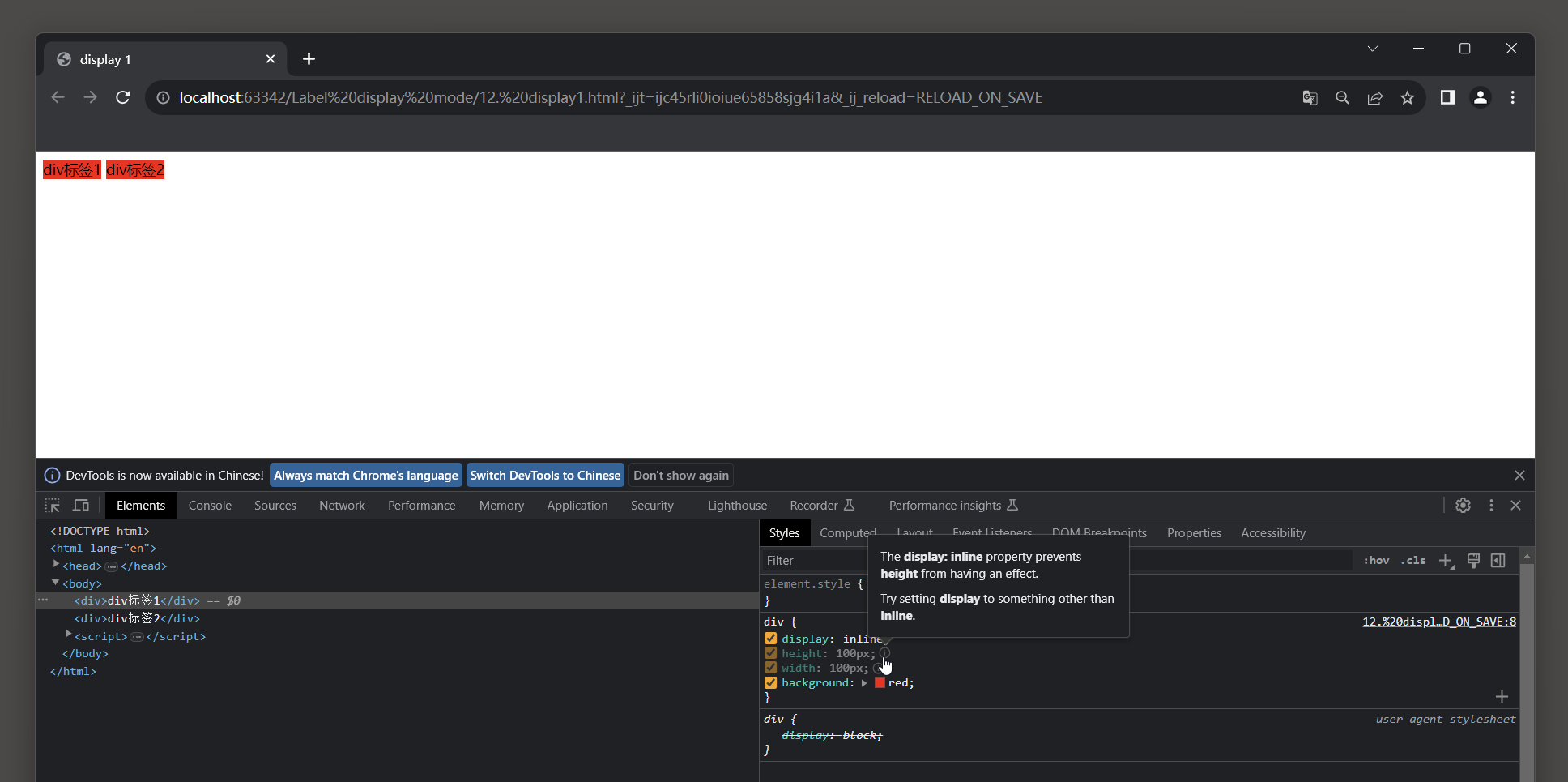The width and height of the screenshot is (1568, 782).
Task: Go back to the previous page
Action: pyautogui.click(x=58, y=97)
